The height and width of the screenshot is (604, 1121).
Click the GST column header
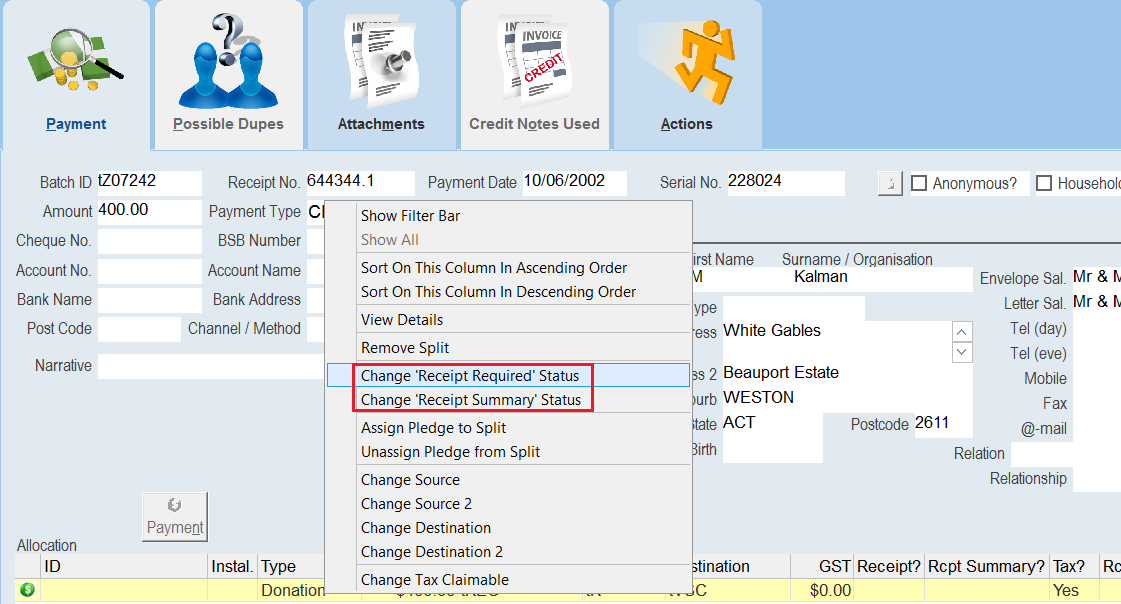tap(822, 567)
